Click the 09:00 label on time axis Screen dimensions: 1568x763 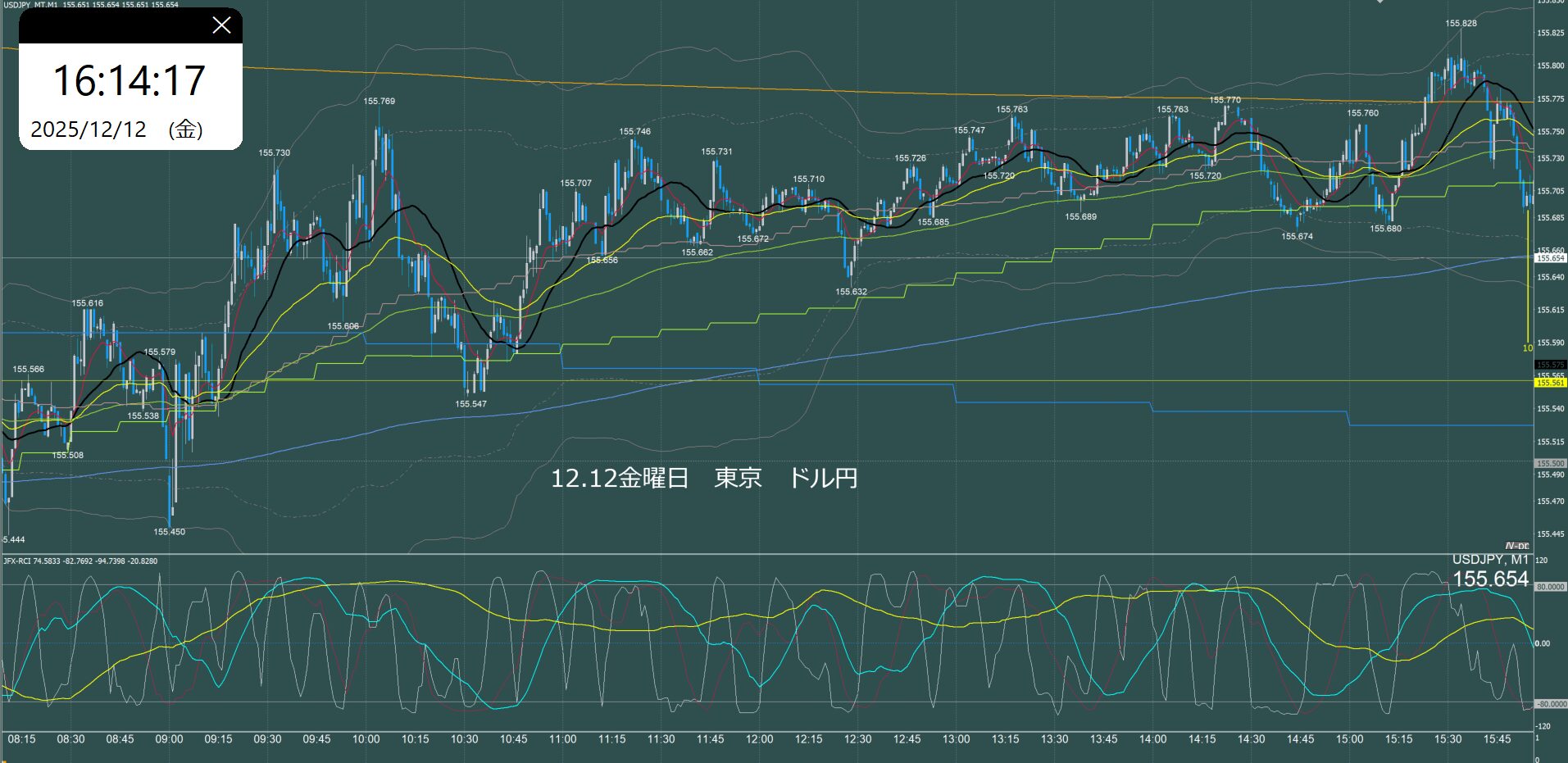pos(169,739)
